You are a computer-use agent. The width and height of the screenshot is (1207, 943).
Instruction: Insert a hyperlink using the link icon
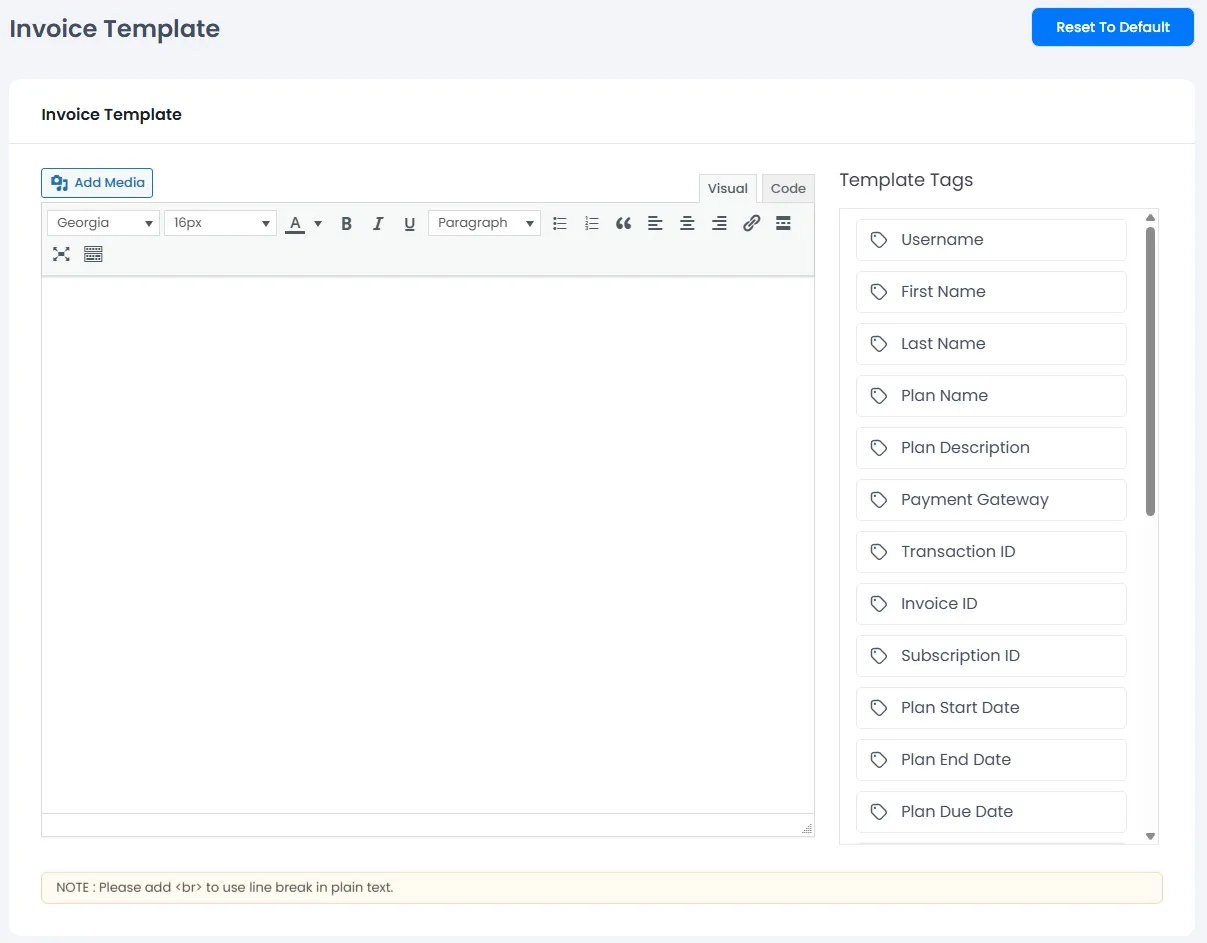coord(751,222)
